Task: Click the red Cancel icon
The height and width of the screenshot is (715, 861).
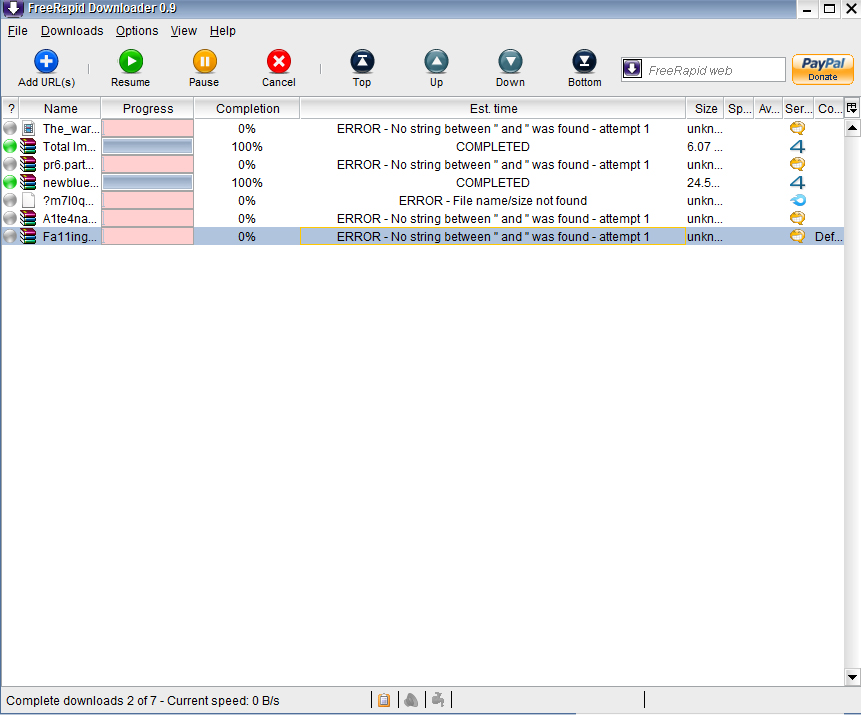Action: 279,63
